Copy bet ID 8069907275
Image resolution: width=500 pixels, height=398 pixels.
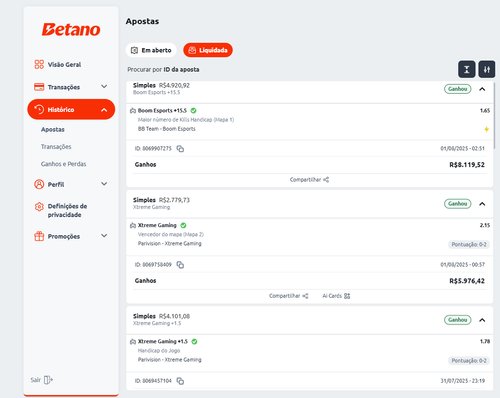point(180,149)
